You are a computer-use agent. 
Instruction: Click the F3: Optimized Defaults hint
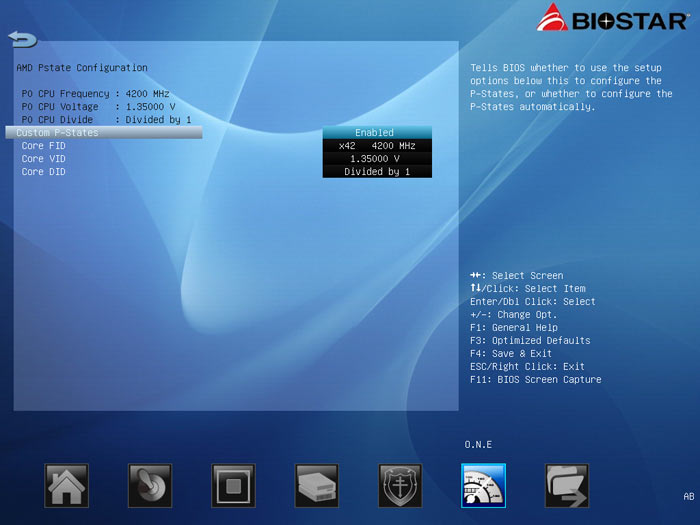point(530,341)
